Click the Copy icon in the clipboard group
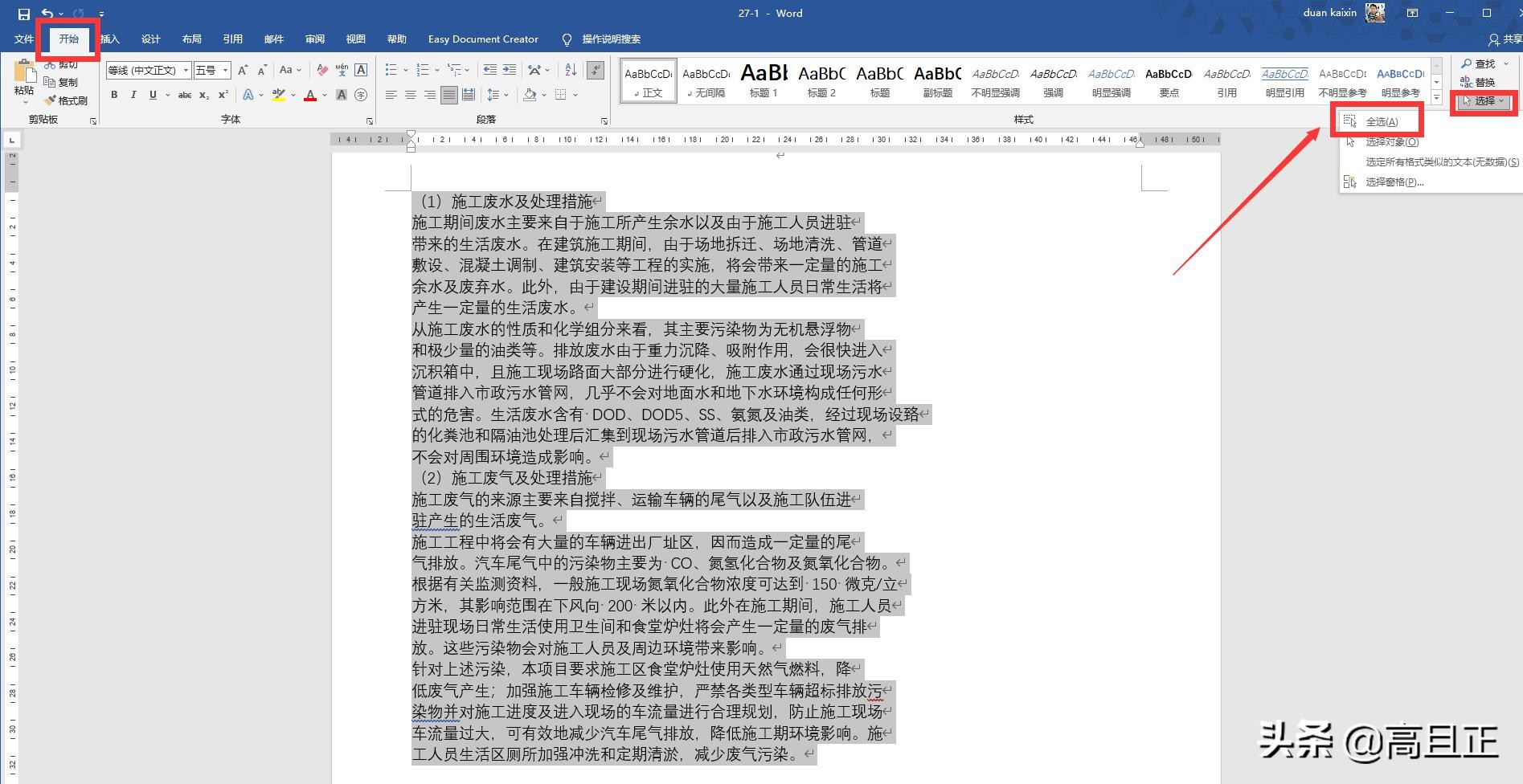Image resolution: width=1523 pixels, height=784 pixels. point(50,81)
